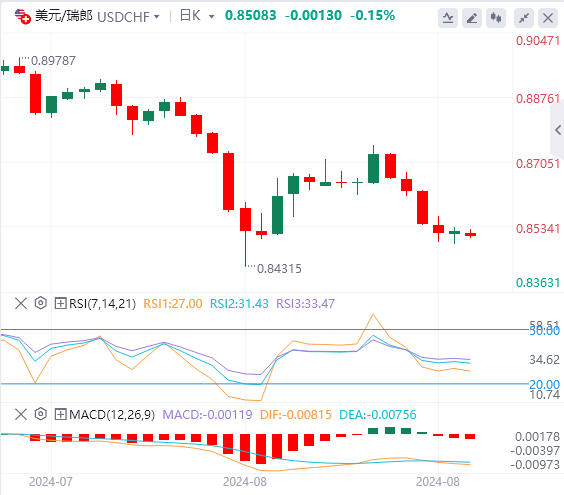
Task: Expand the RSI panel plus icon
Action: [60, 303]
